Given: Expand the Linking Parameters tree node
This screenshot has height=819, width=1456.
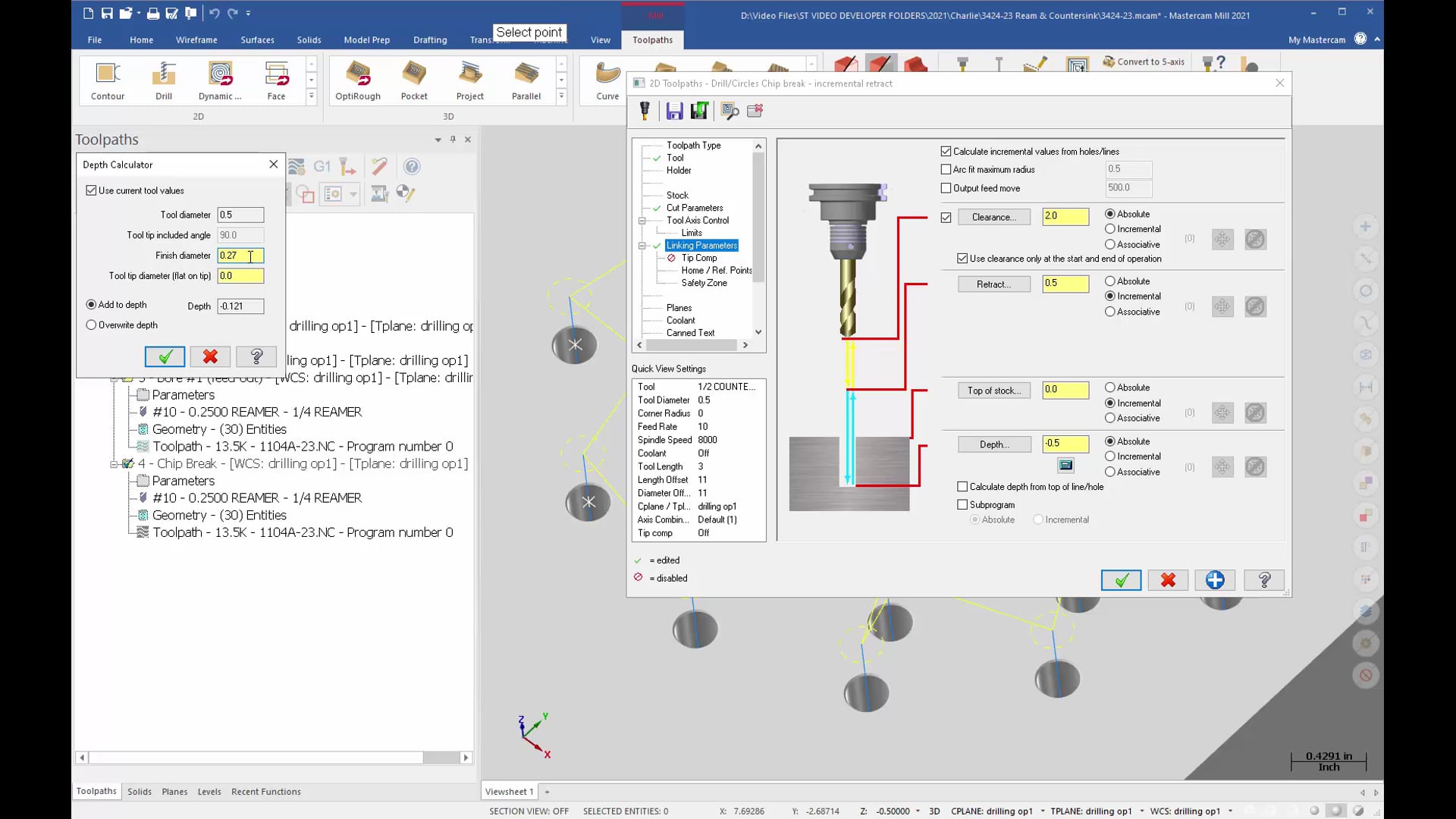Looking at the screenshot, I should pos(642,245).
